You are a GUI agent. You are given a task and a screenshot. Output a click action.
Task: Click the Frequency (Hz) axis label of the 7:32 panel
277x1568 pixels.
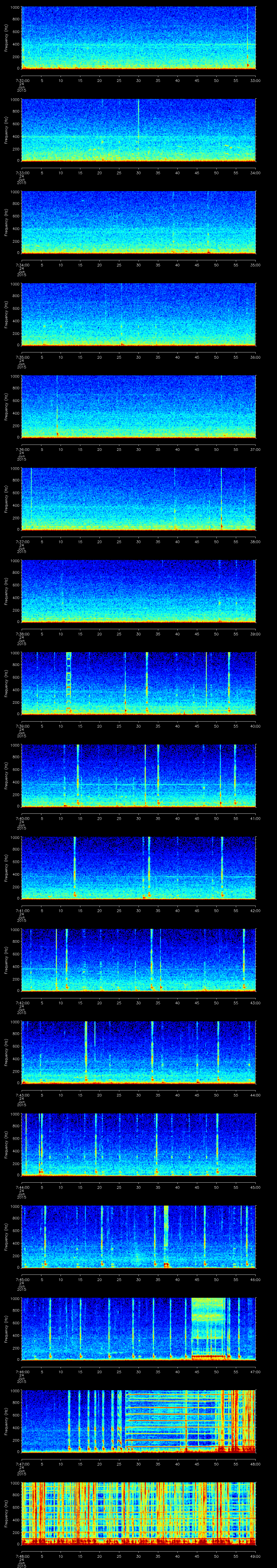6,38
